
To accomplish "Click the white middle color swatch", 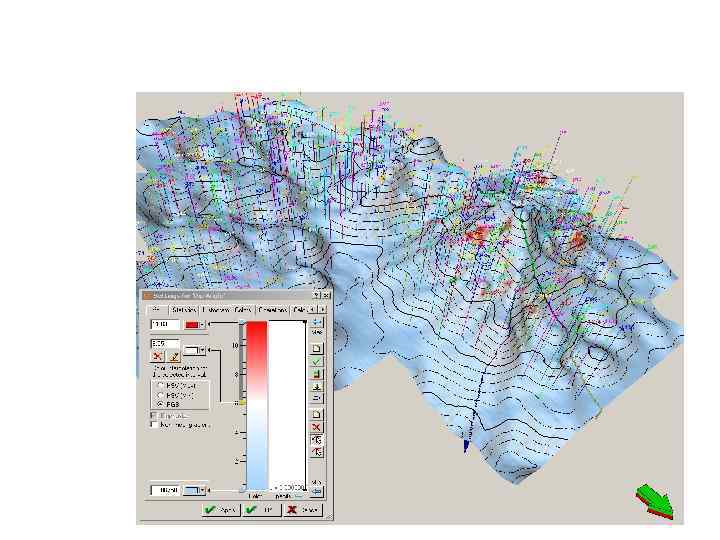I will coord(191,350).
